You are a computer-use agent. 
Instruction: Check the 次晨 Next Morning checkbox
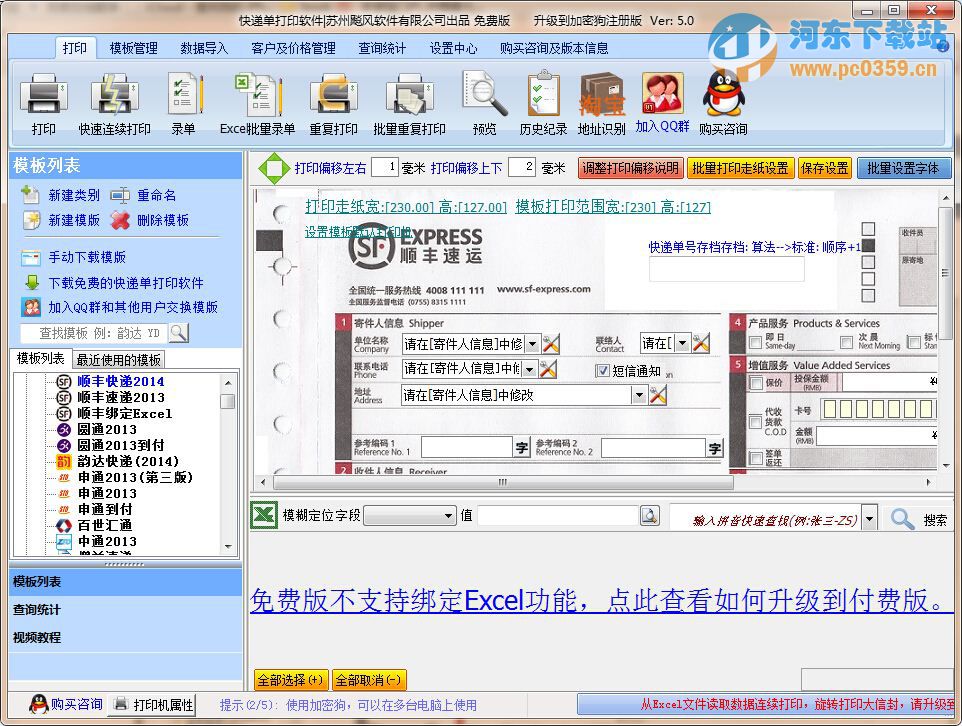pos(847,342)
